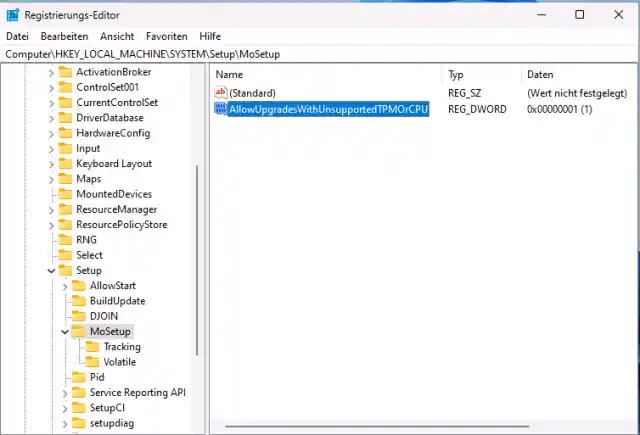
Task: Maximize the Registrierungs-Editor window
Action: [580, 15]
